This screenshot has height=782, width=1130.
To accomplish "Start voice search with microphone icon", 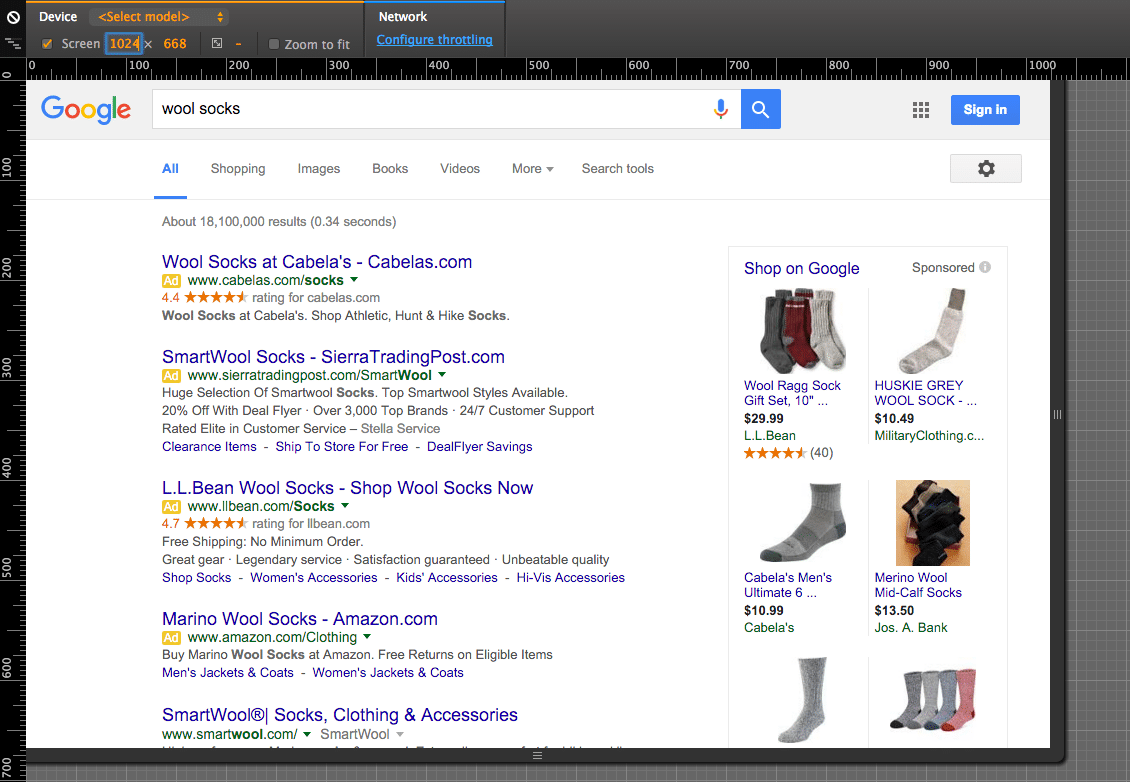I will (721, 109).
